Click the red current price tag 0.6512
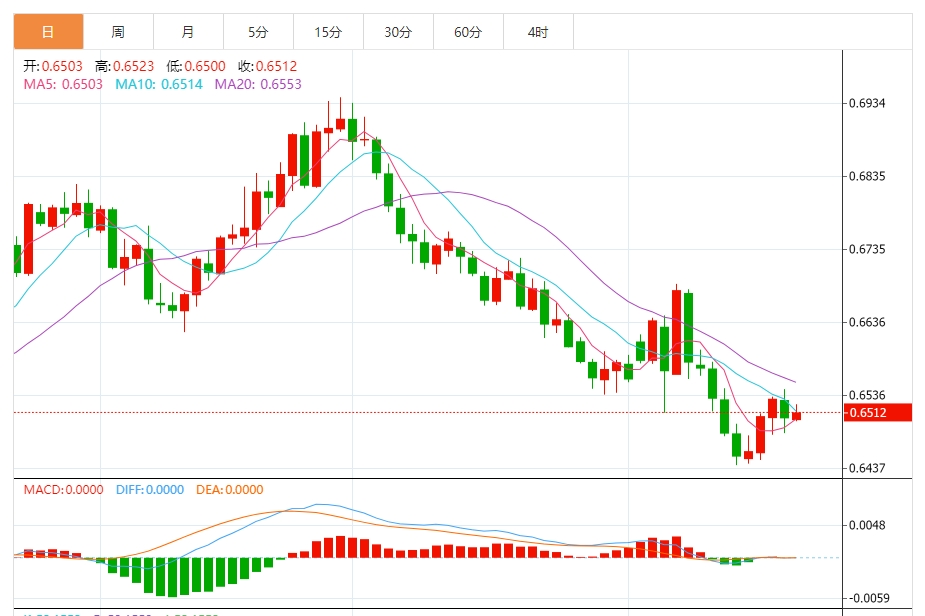 point(878,412)
